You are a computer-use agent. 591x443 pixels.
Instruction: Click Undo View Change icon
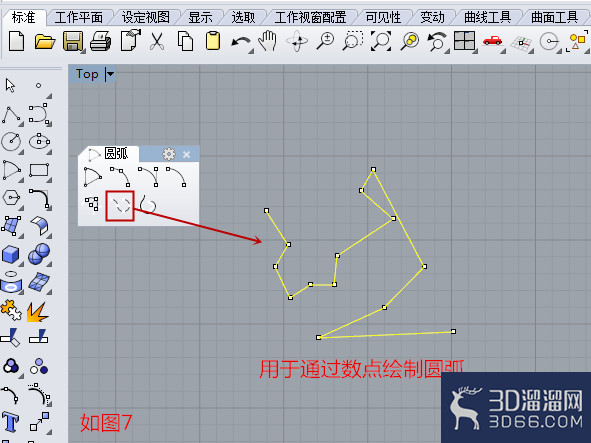point(437,41)
